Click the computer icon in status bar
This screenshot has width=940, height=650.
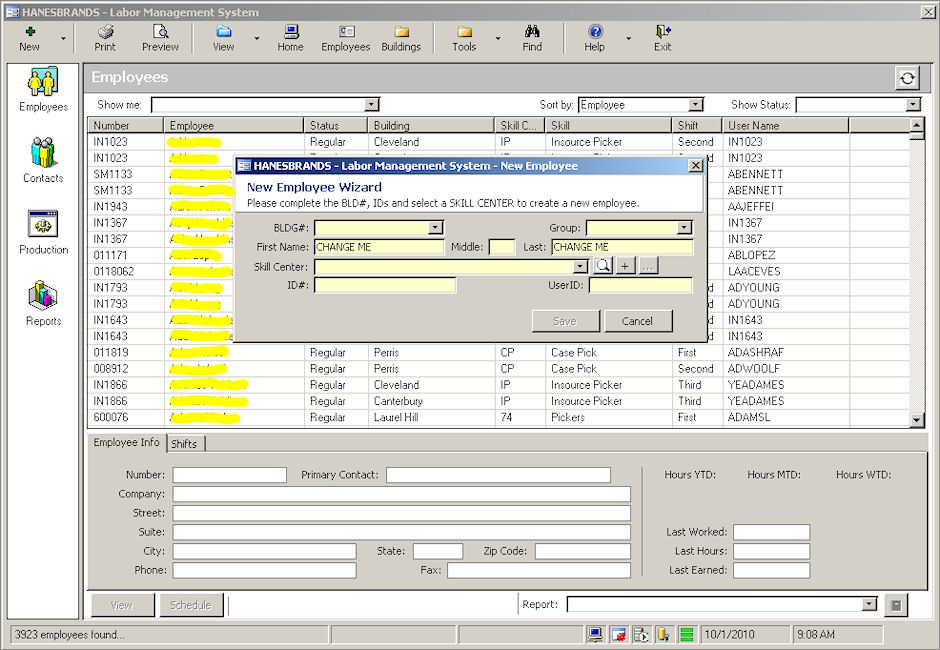(595, 634)
